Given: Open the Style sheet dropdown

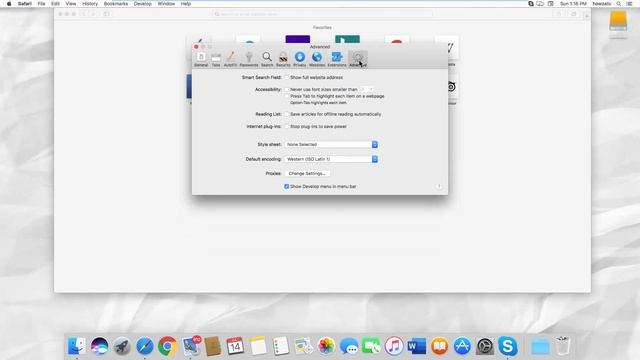Looking at the screenshot, I should [x=331, y=144].
